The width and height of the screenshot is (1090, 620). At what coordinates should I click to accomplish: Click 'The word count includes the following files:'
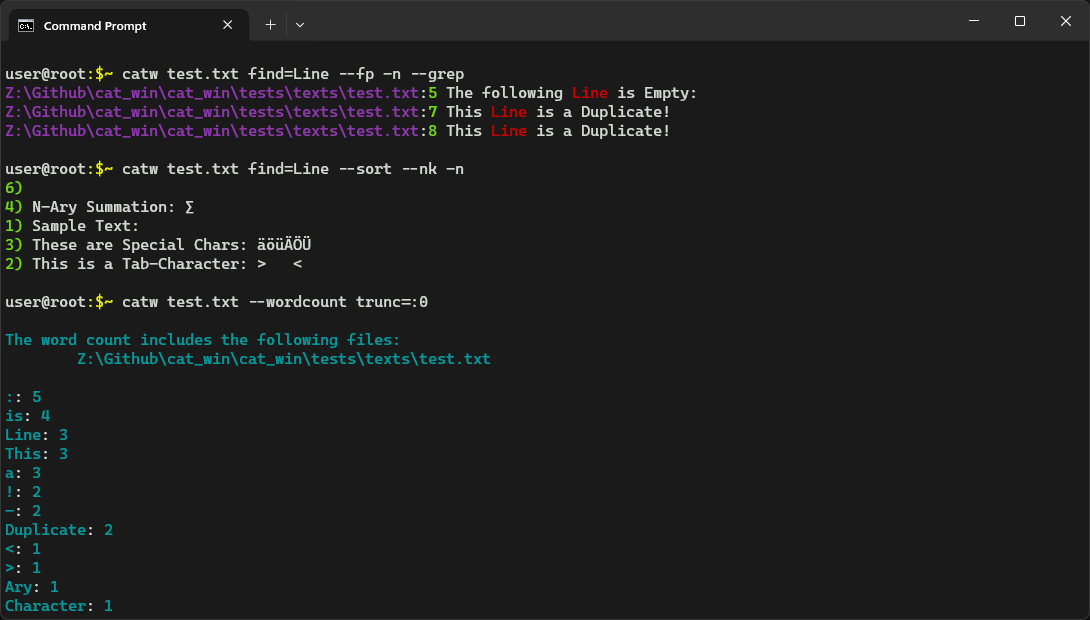point(202,340)
